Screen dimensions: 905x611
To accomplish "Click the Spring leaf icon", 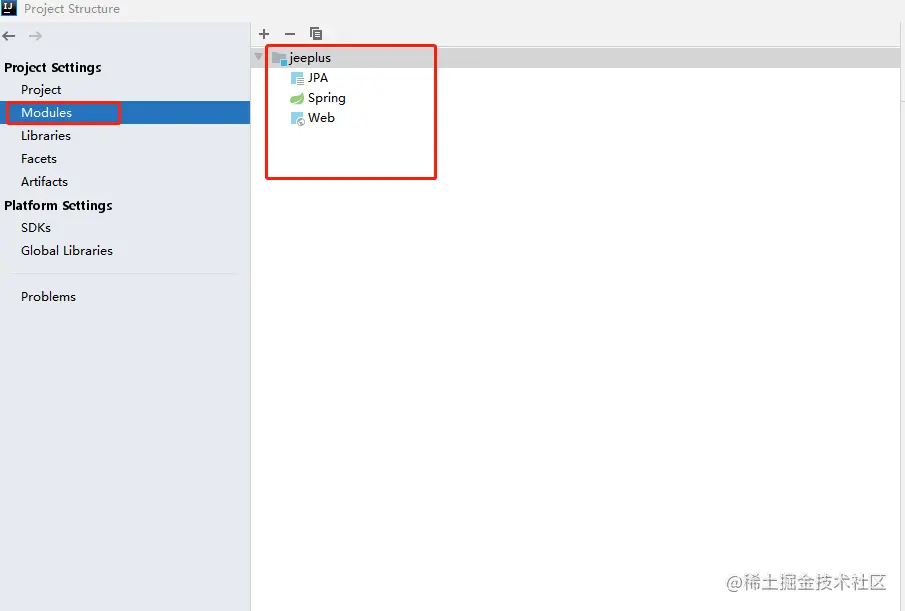I will (x=297, y=98).
